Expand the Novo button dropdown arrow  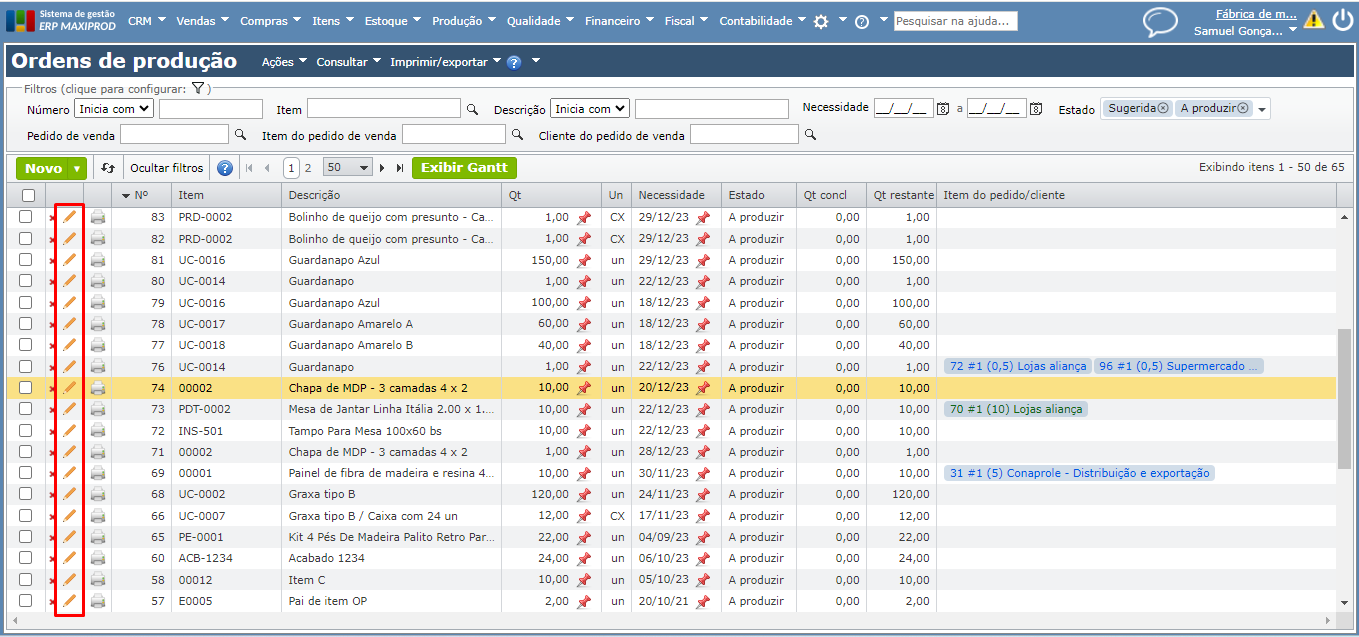[x=77, y=169]
